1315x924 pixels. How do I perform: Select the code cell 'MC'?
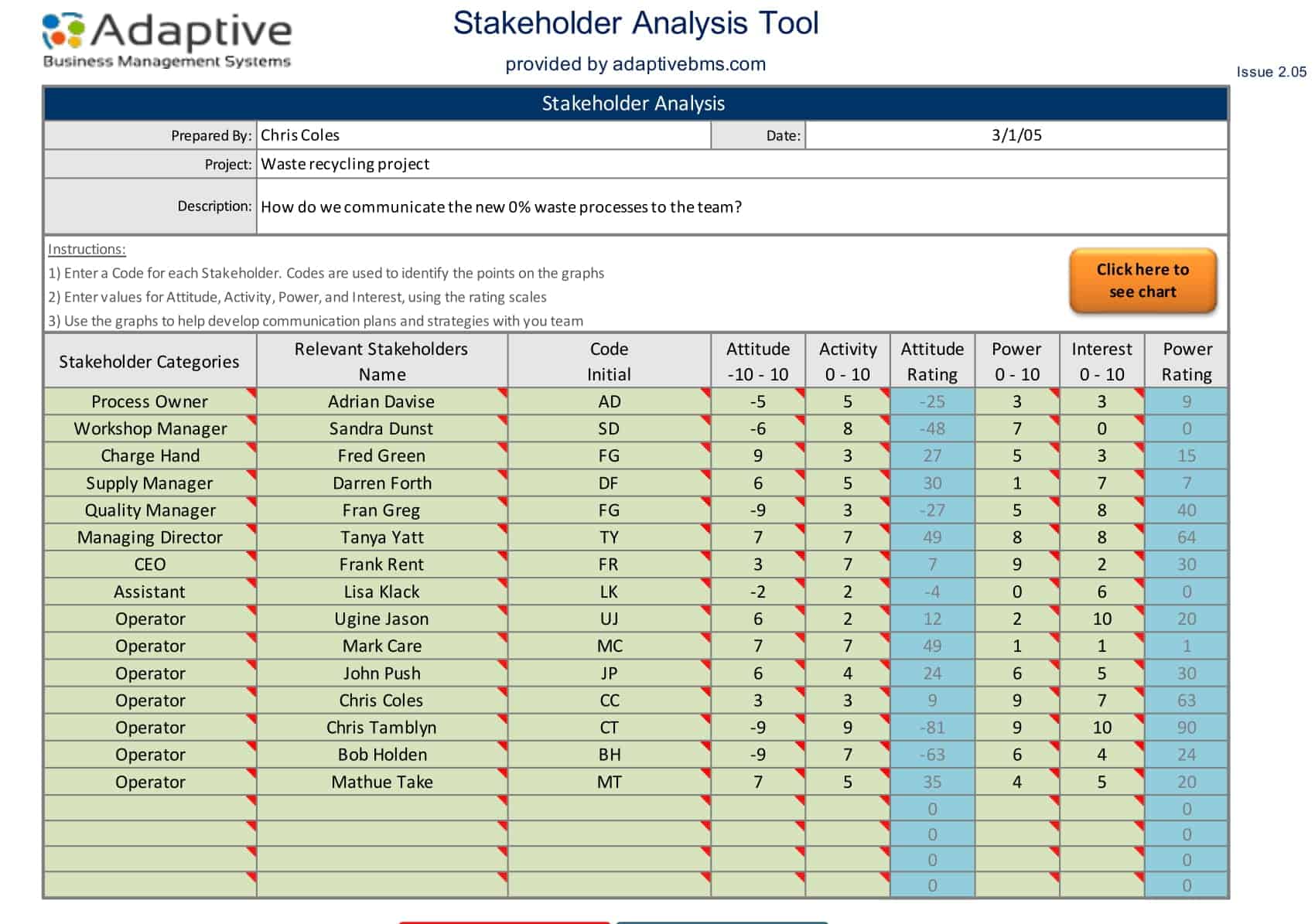click(609, 646)
